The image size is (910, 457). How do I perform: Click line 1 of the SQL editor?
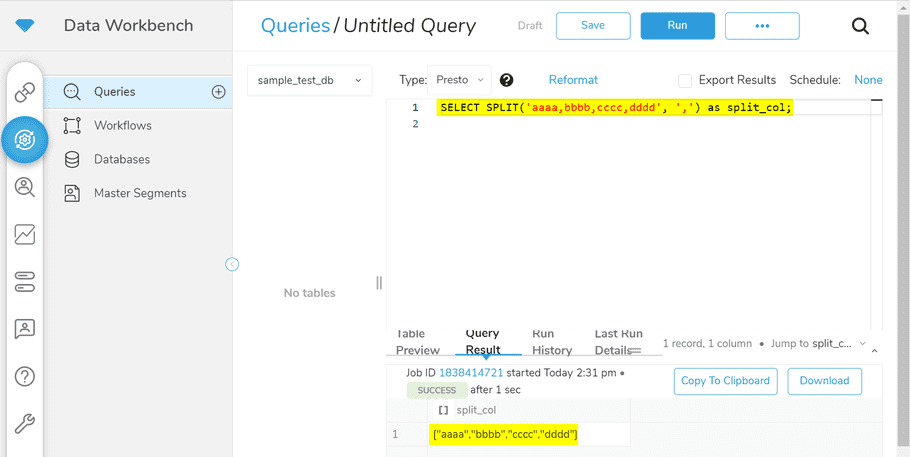click(615, 108)
